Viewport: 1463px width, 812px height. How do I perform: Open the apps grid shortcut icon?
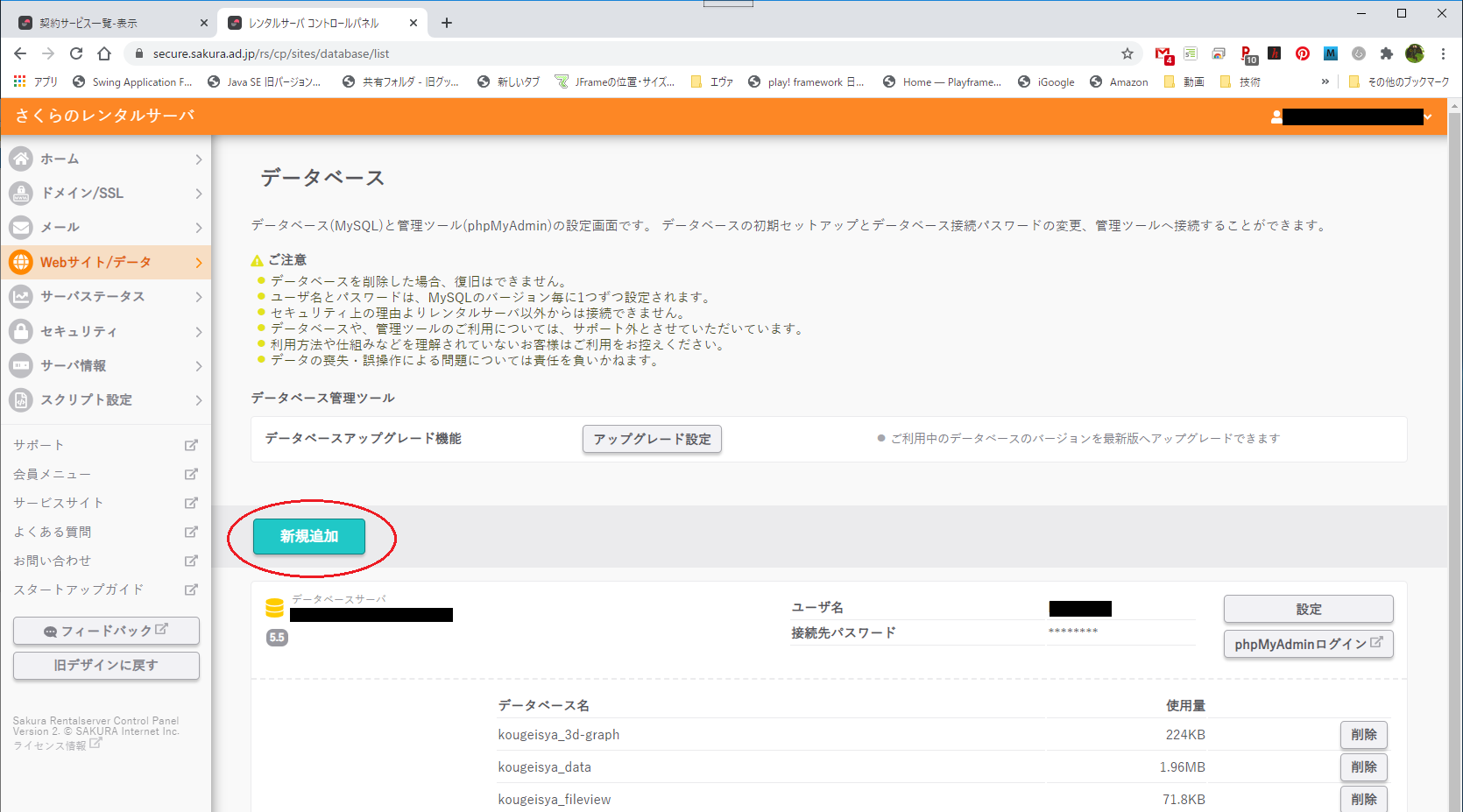point(20,81)
